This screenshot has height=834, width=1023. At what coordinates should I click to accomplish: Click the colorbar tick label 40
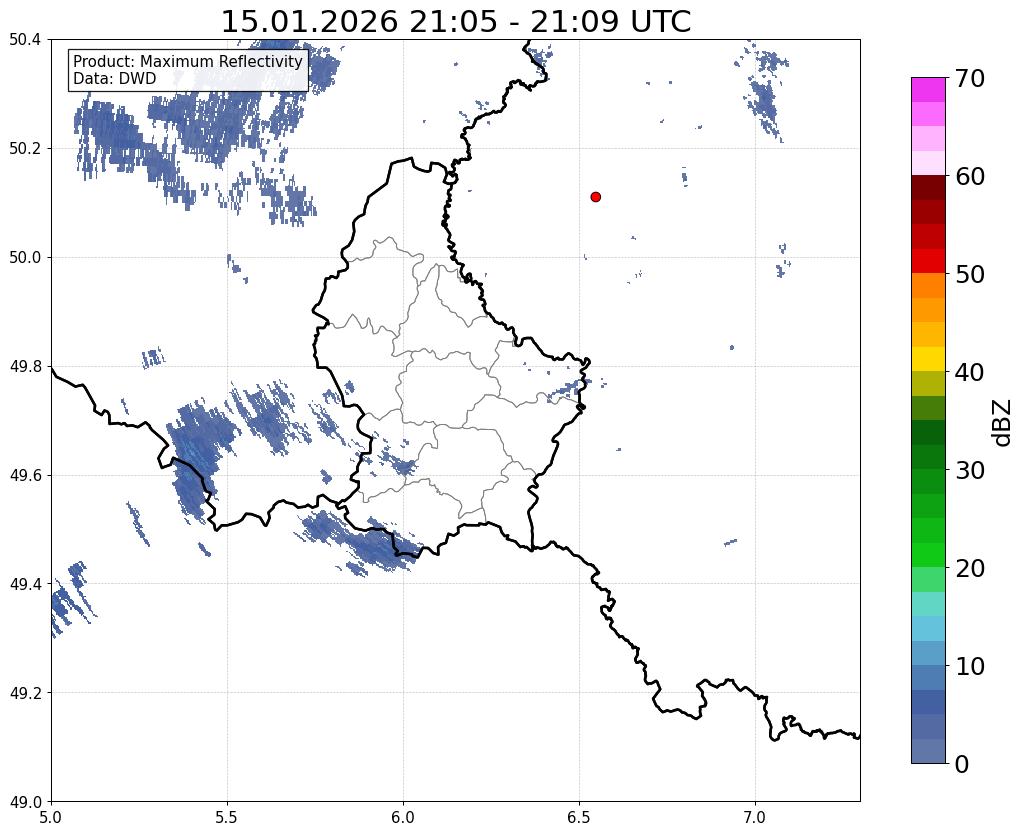969,372
